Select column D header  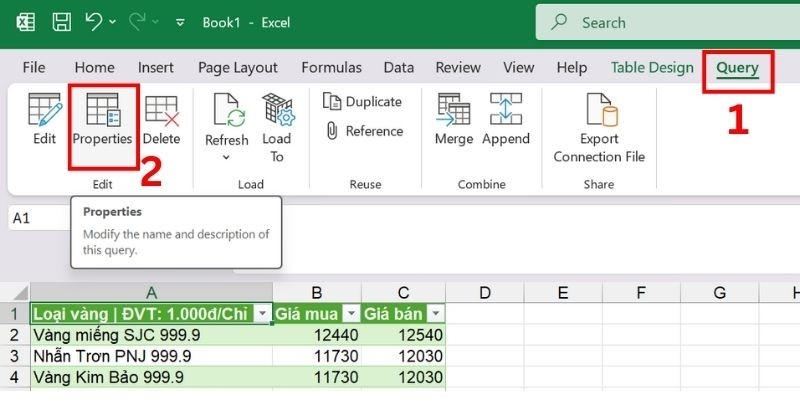point(485,293)
